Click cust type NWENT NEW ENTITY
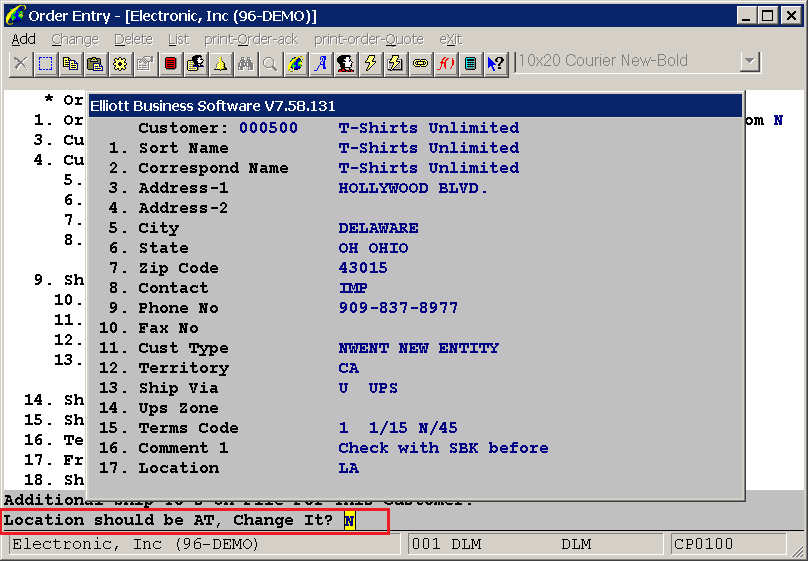The width and height of the screenshot is (808, 561). (x=418, y=348)
